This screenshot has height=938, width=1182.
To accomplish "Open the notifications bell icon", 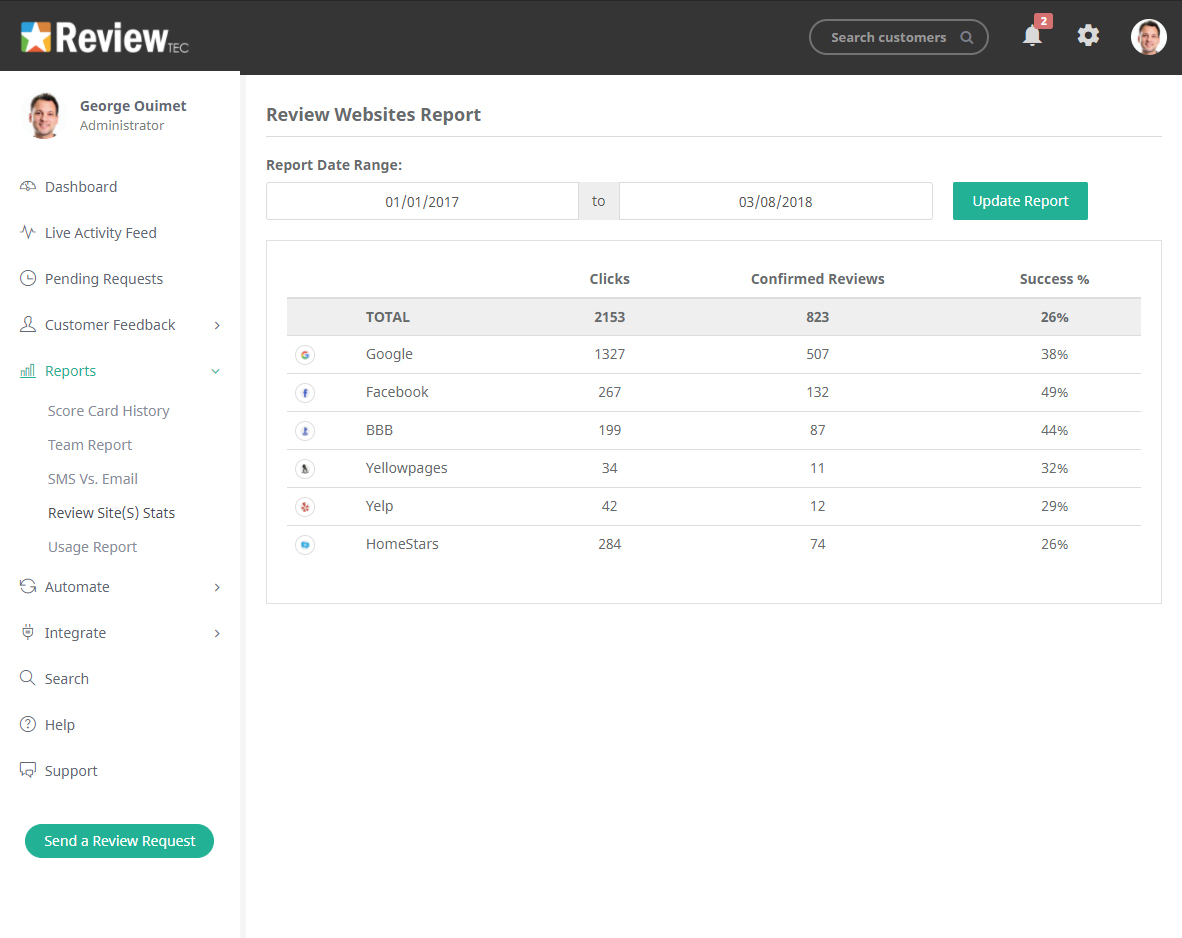I will pos(1032,35).
